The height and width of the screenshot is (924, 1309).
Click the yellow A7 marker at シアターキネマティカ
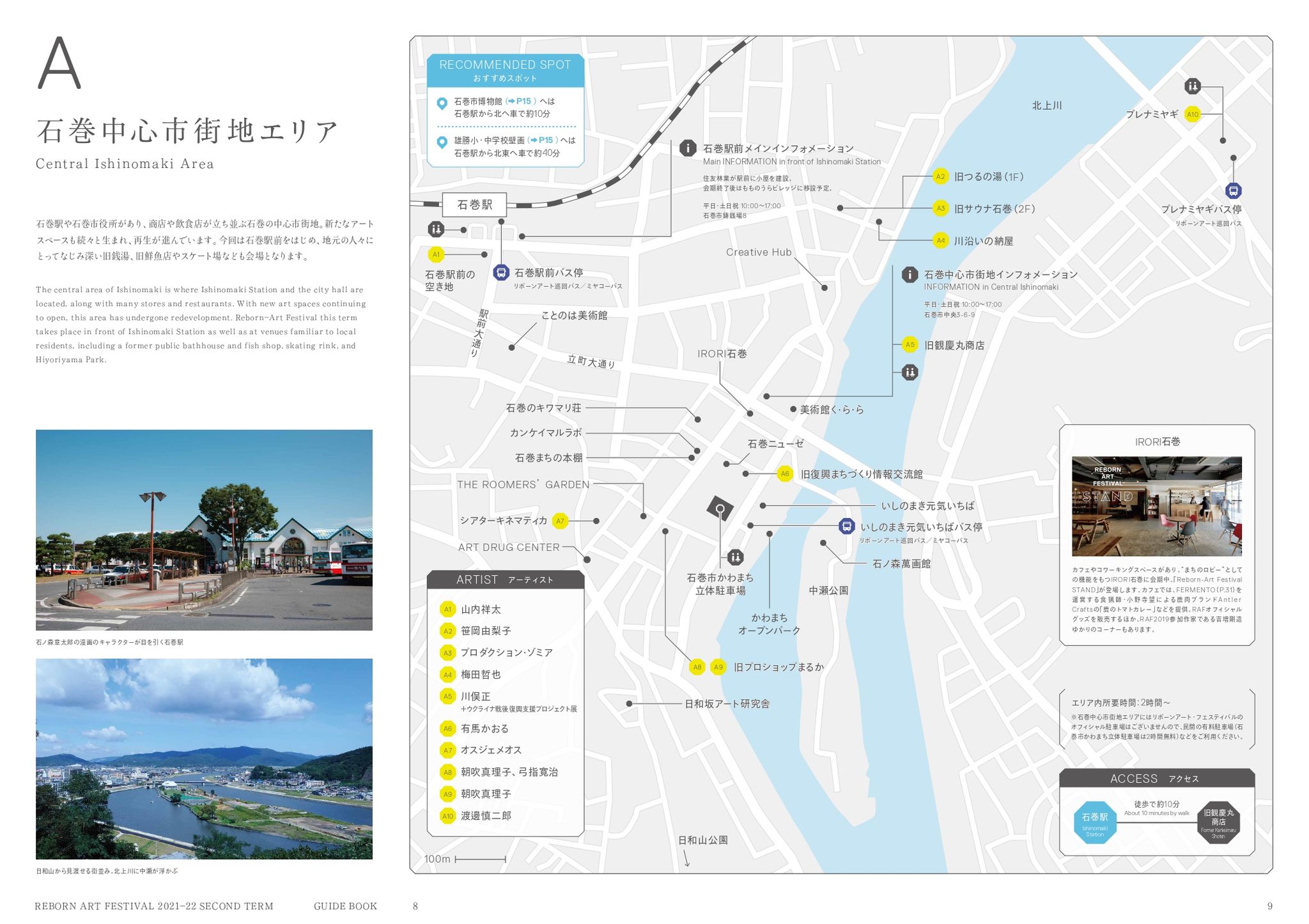[560, 521]
